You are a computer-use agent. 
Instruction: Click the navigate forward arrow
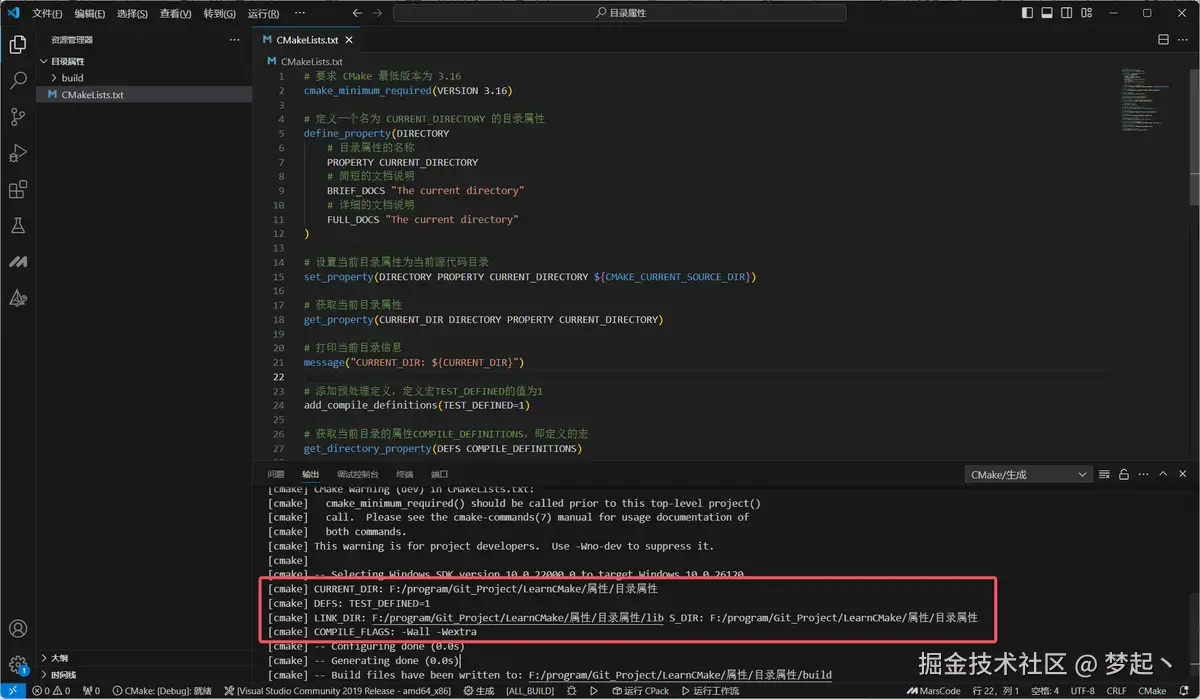[x=377, y=13]
